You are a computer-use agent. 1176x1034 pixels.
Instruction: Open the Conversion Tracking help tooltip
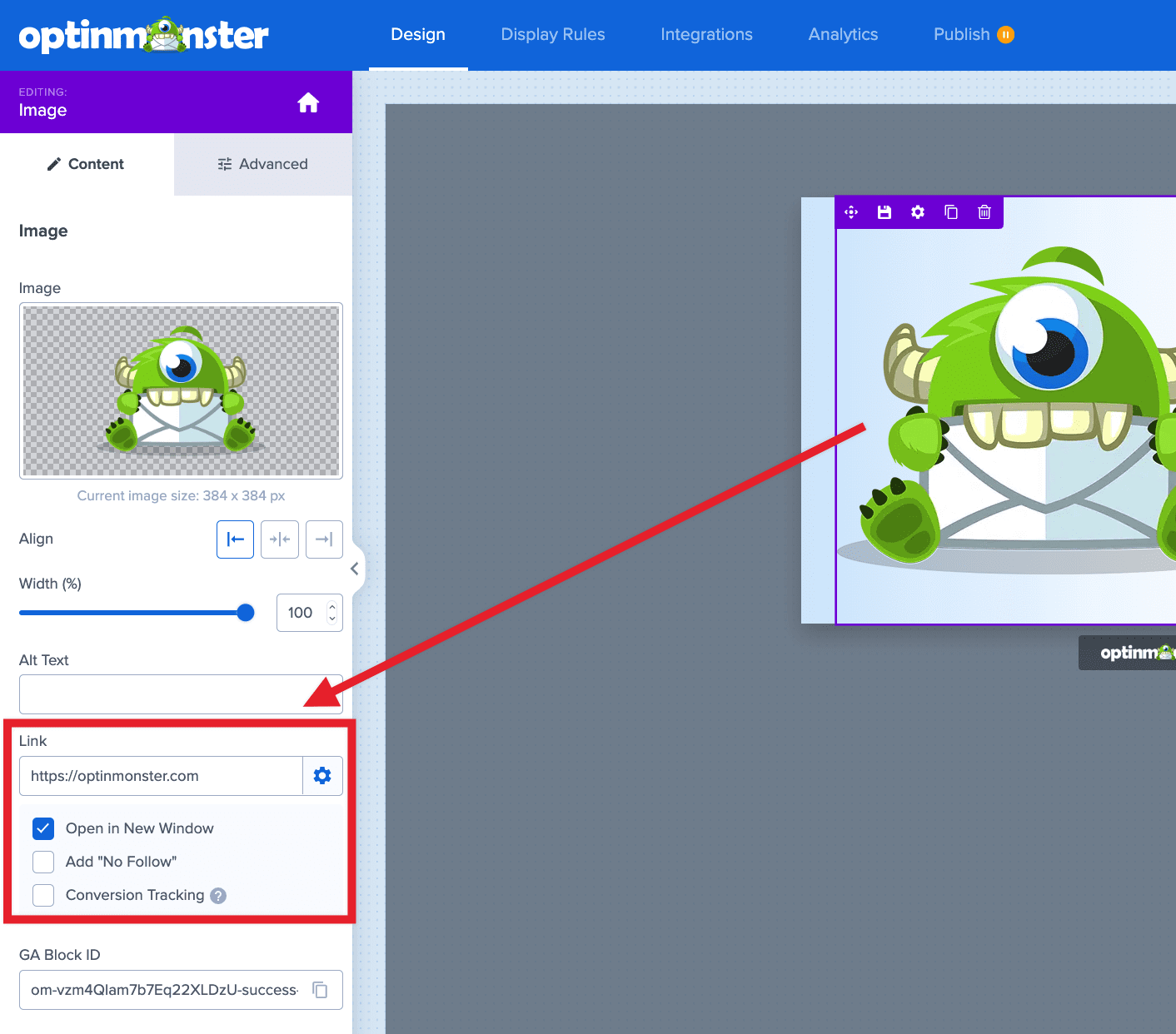click(x=217, y=895)
